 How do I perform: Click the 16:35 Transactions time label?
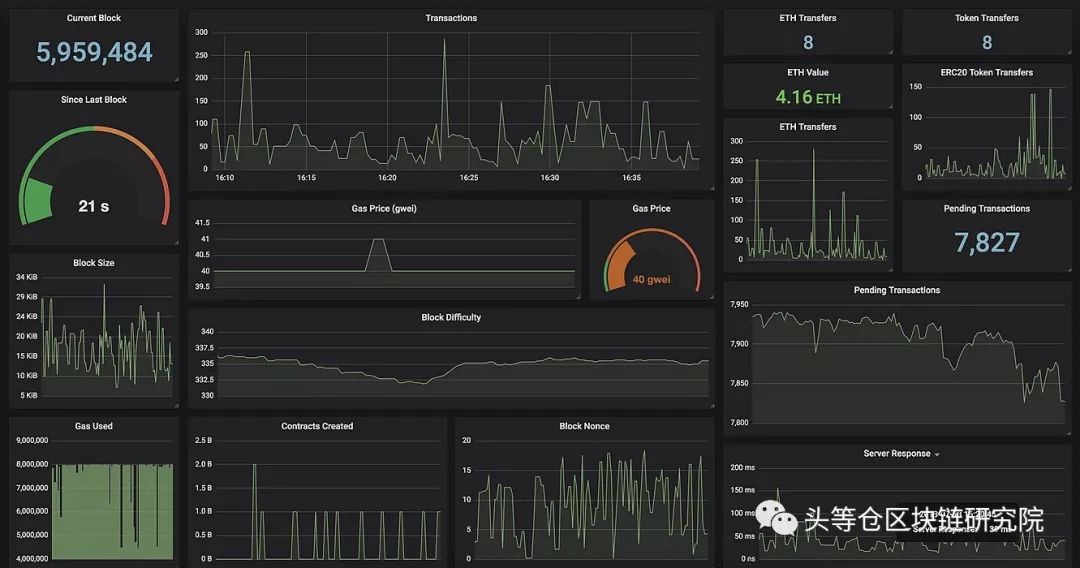click(x=631, y=178)
